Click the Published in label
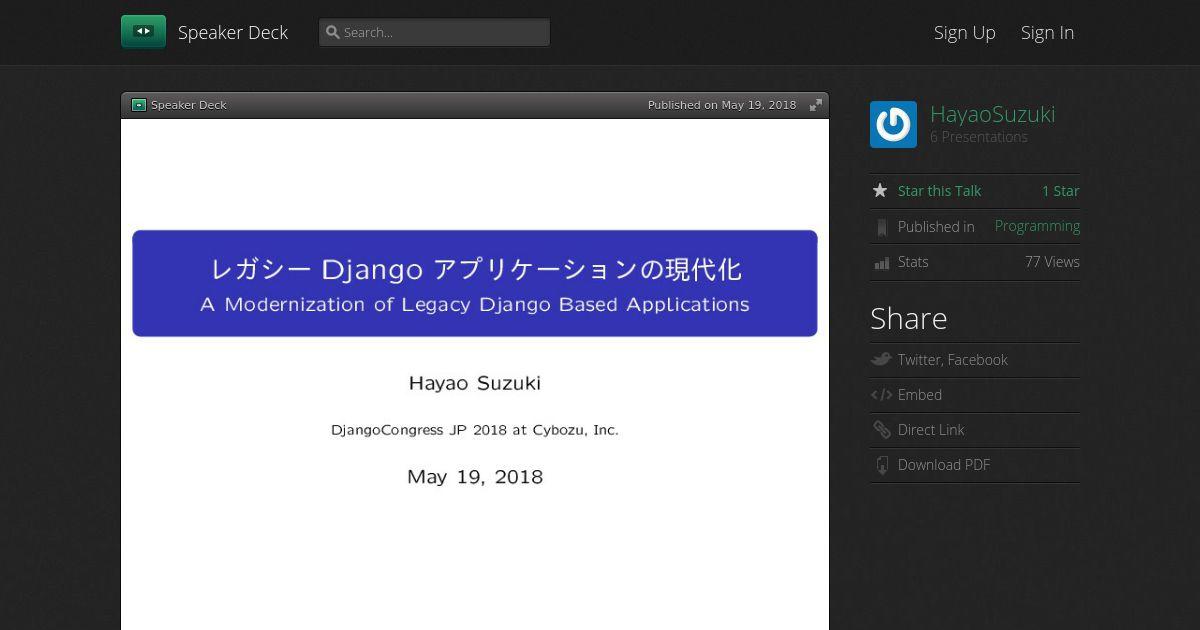 coord(936,227)
